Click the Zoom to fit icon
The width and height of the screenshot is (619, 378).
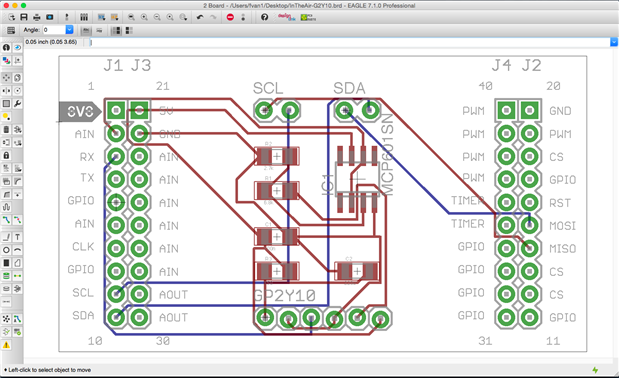131,17
